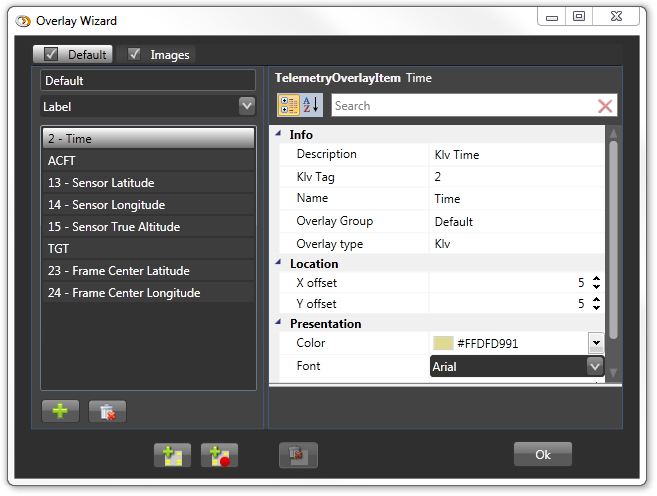Click into the property Search field

460,106
